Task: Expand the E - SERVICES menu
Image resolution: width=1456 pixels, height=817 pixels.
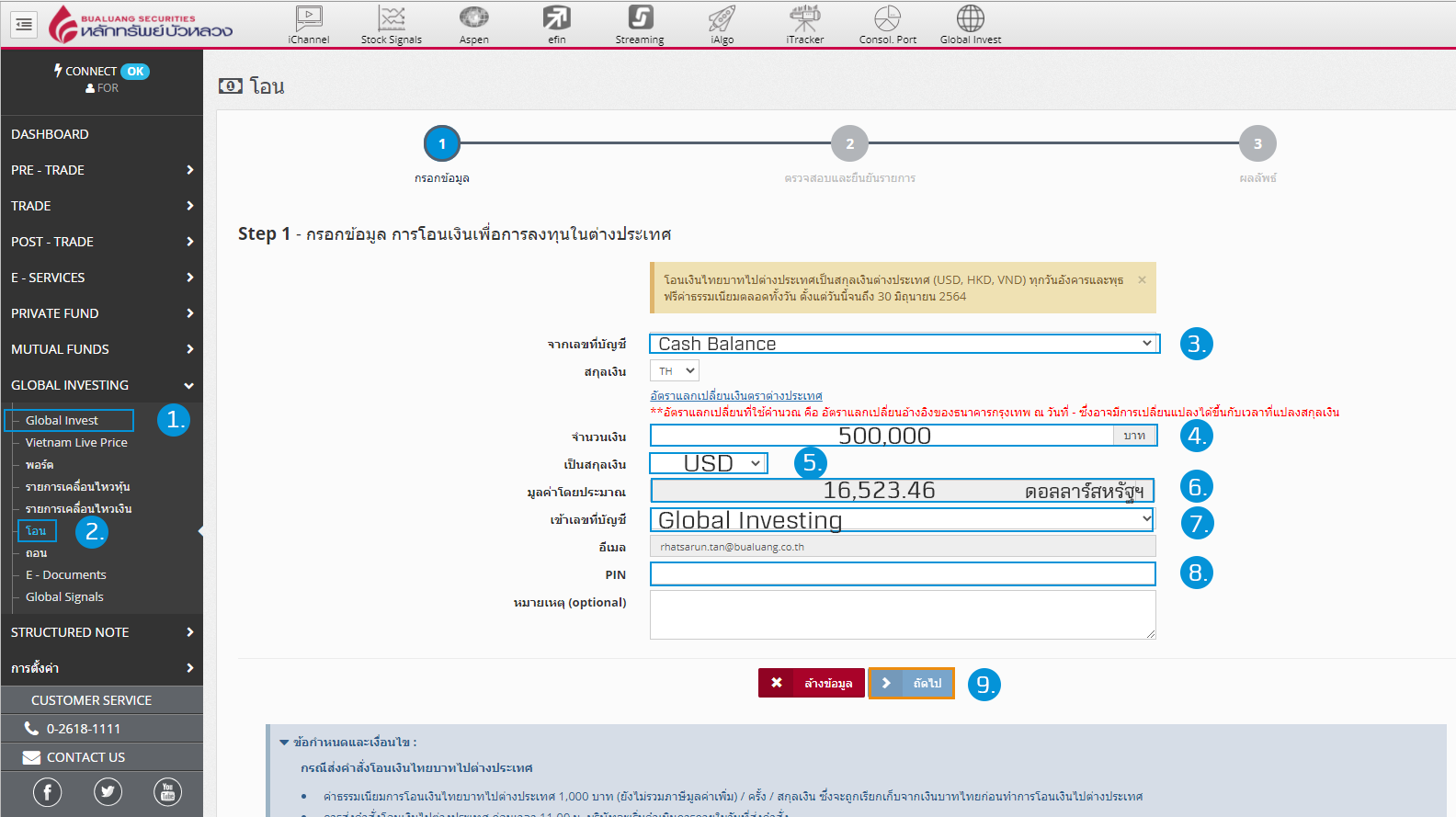Action: (x=101, y=278)
